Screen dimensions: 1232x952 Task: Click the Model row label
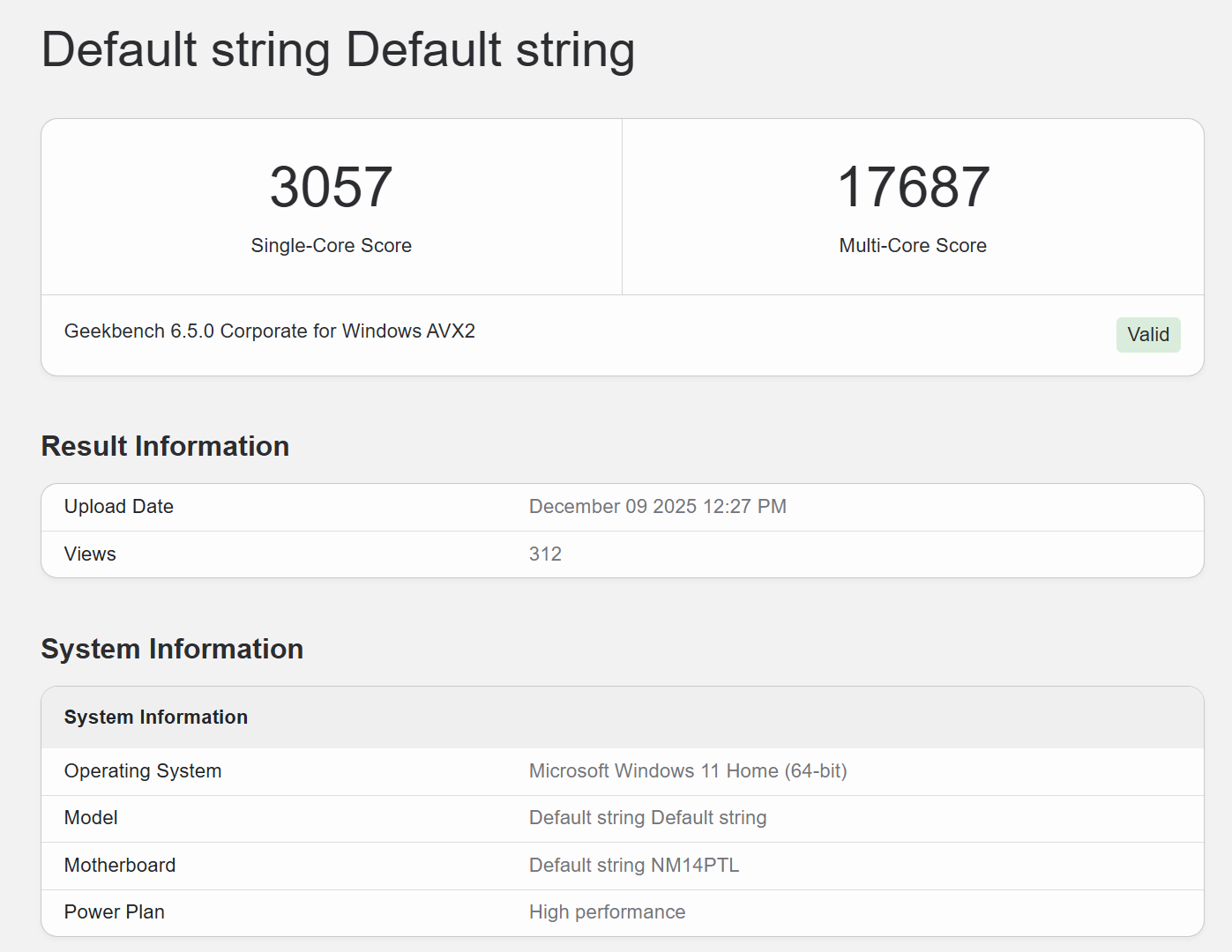(x=91, y=818)
